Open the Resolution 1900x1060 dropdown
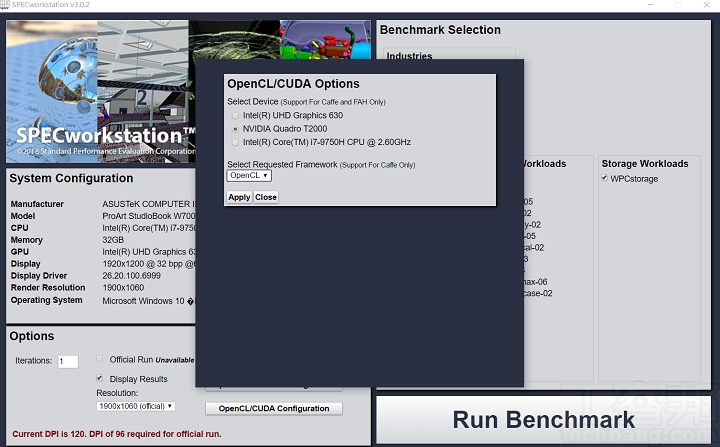 135,406
